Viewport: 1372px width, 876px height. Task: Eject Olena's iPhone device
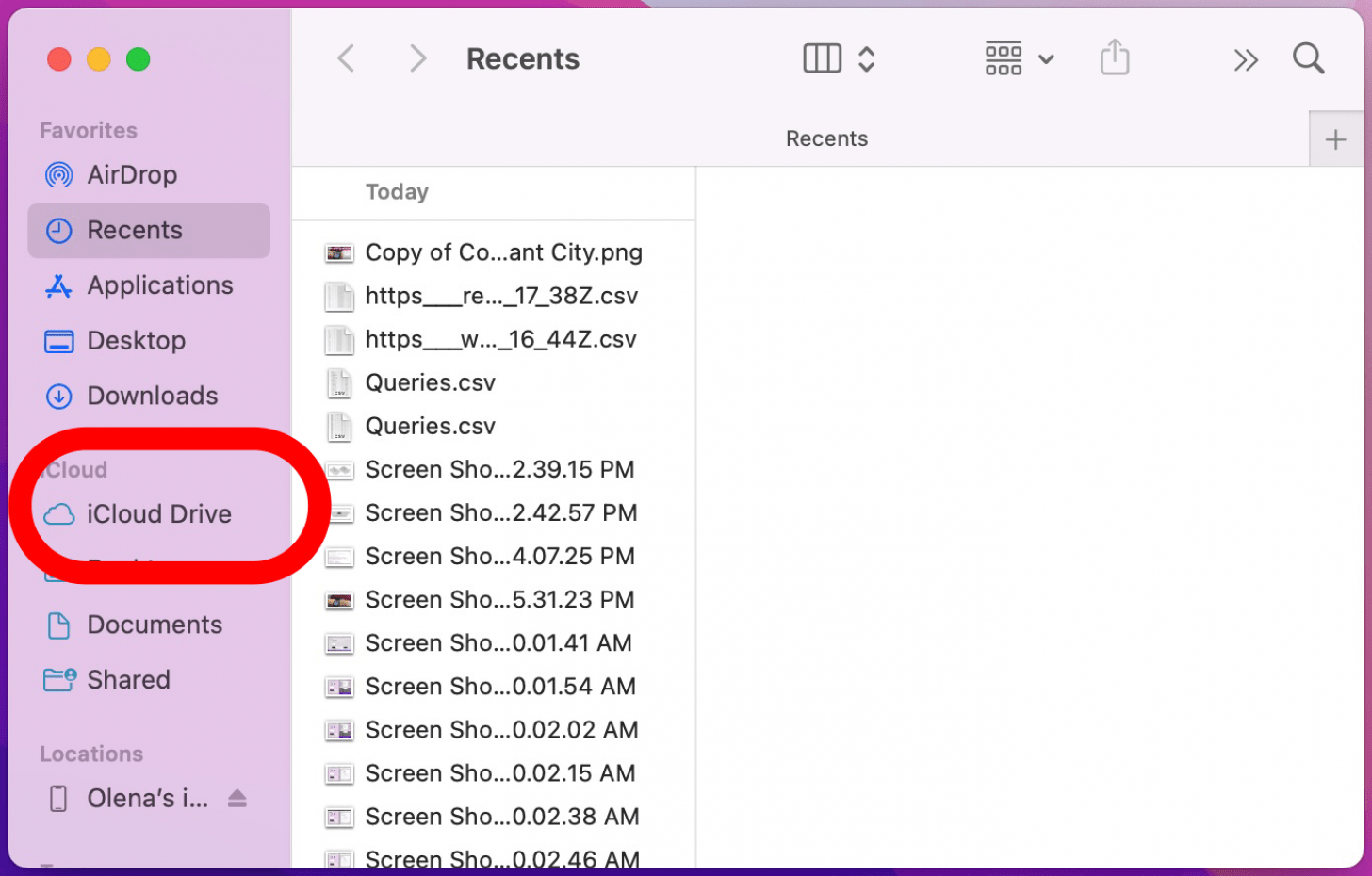(237, 799)
